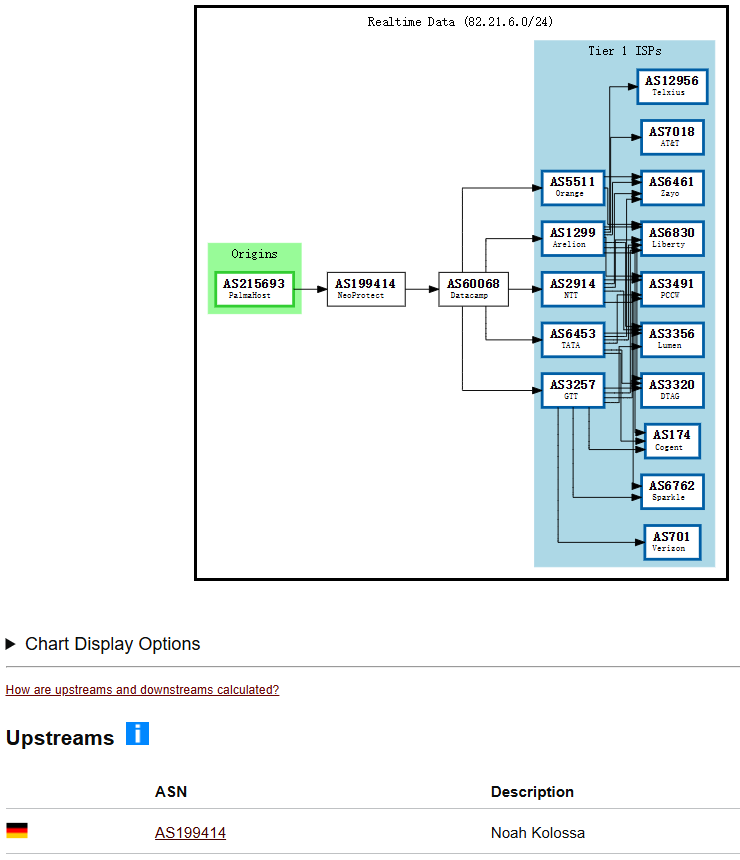Click the AS12956 Telxius node
The image size is (740, 860).
671,86
